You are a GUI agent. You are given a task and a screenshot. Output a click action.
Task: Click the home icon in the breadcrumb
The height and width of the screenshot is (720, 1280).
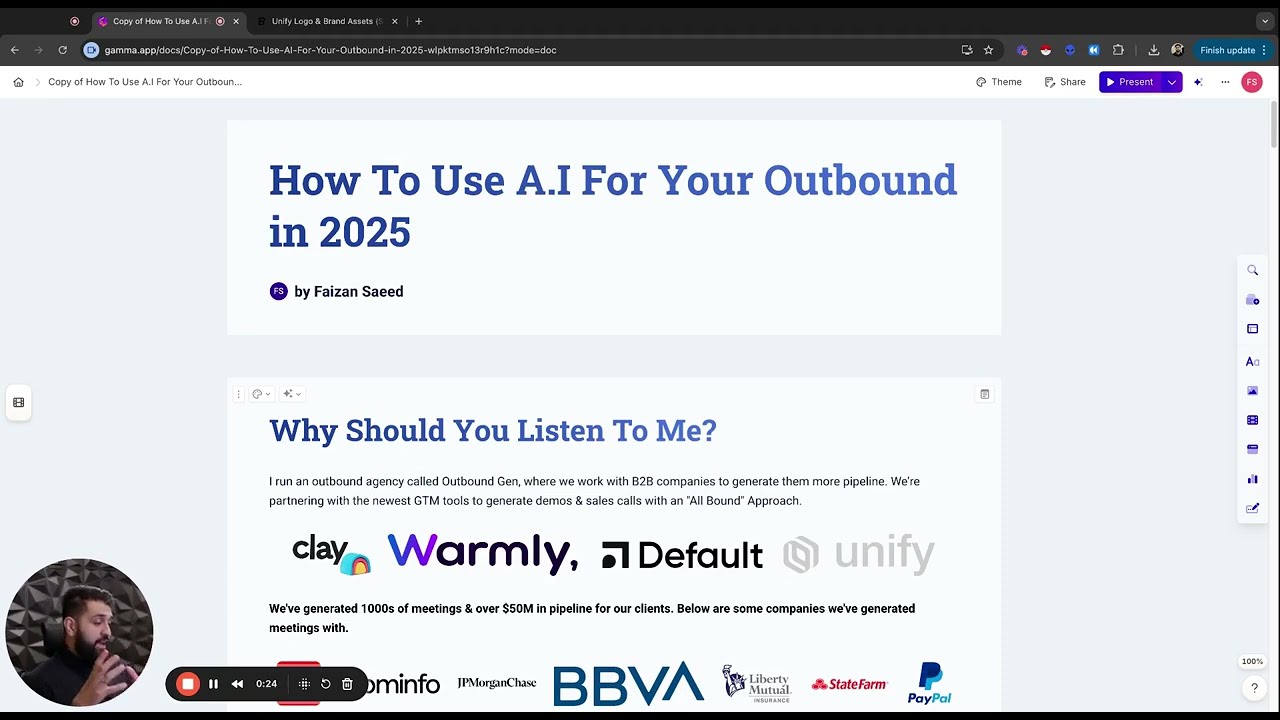pyautogui.click(x=18, y=82)
